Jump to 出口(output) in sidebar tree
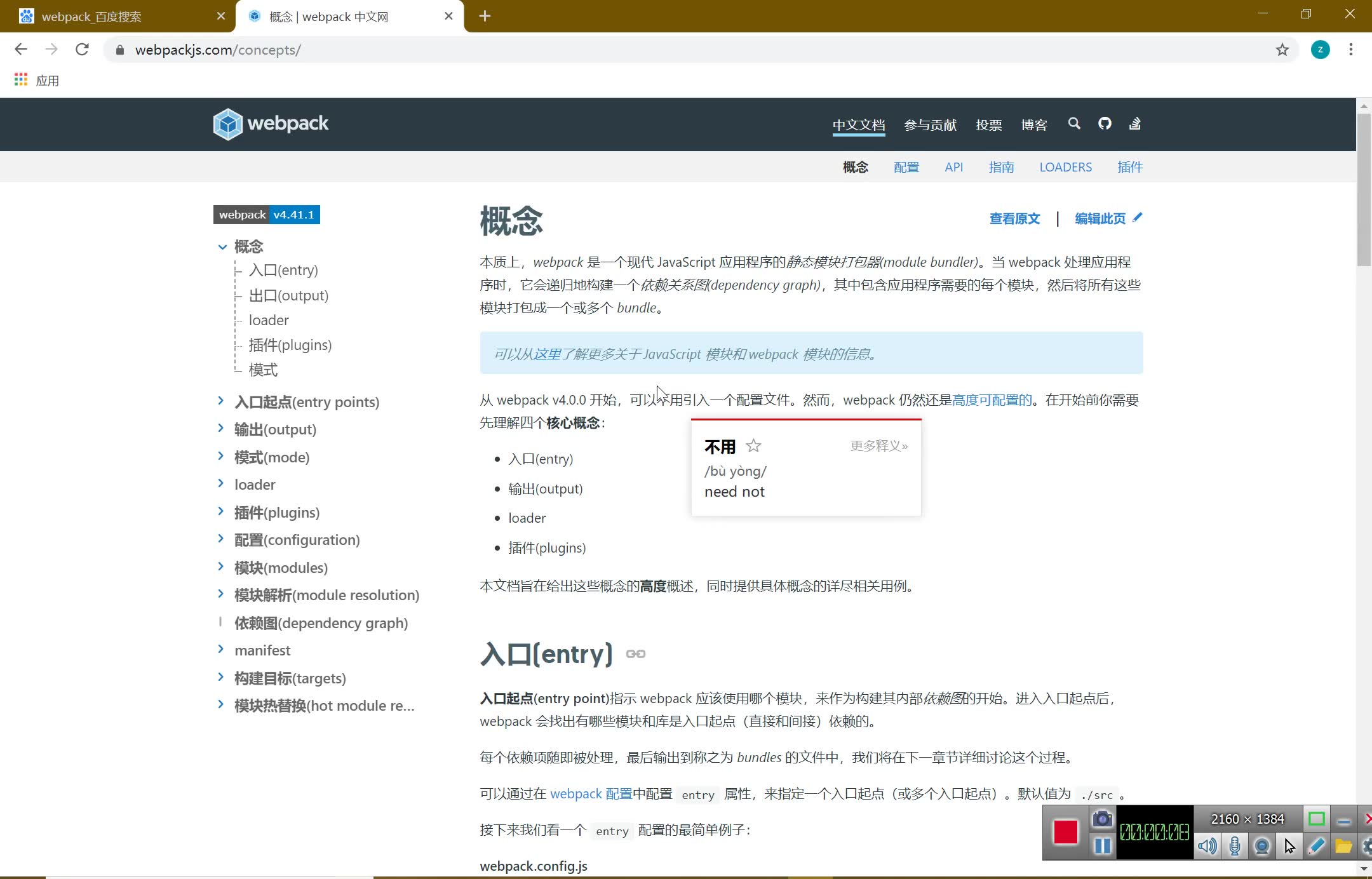The height and width of the screenshot is (879, 1372). 288,295
